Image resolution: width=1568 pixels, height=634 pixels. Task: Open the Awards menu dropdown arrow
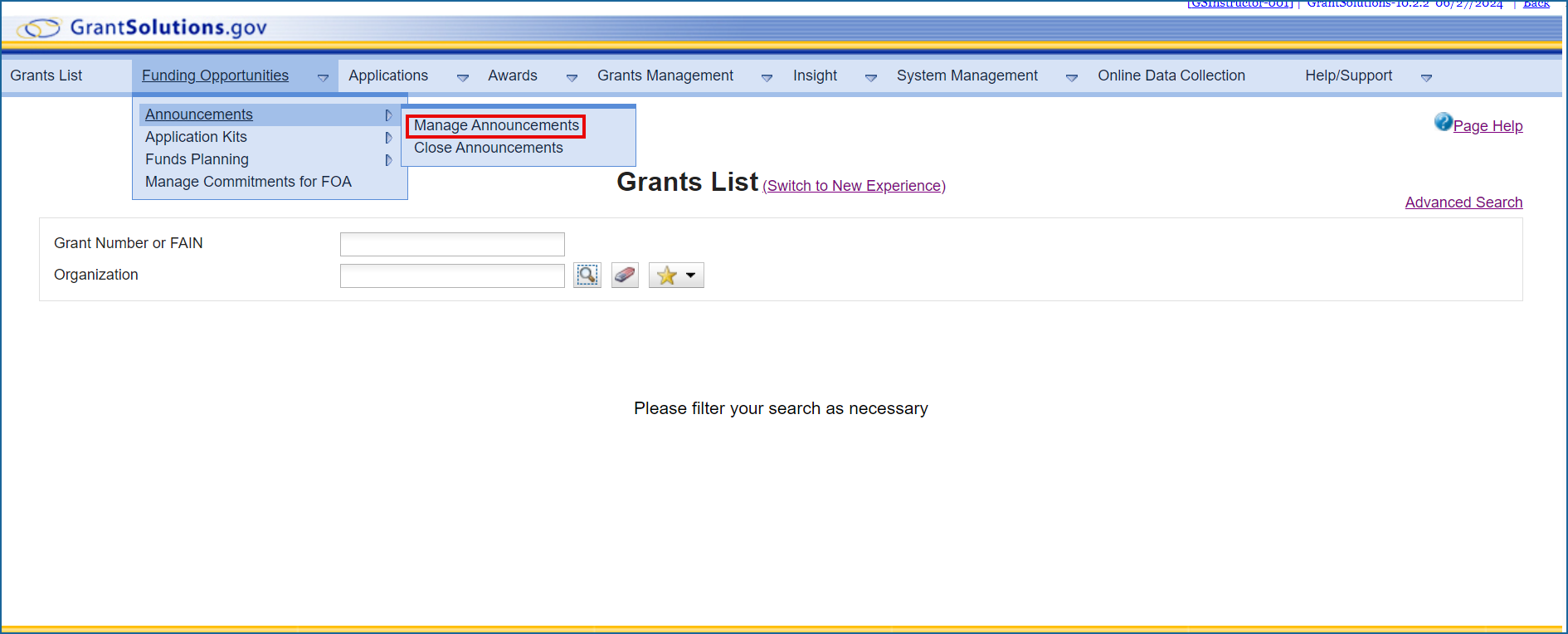pyautogui.click(x=572, y=77)
